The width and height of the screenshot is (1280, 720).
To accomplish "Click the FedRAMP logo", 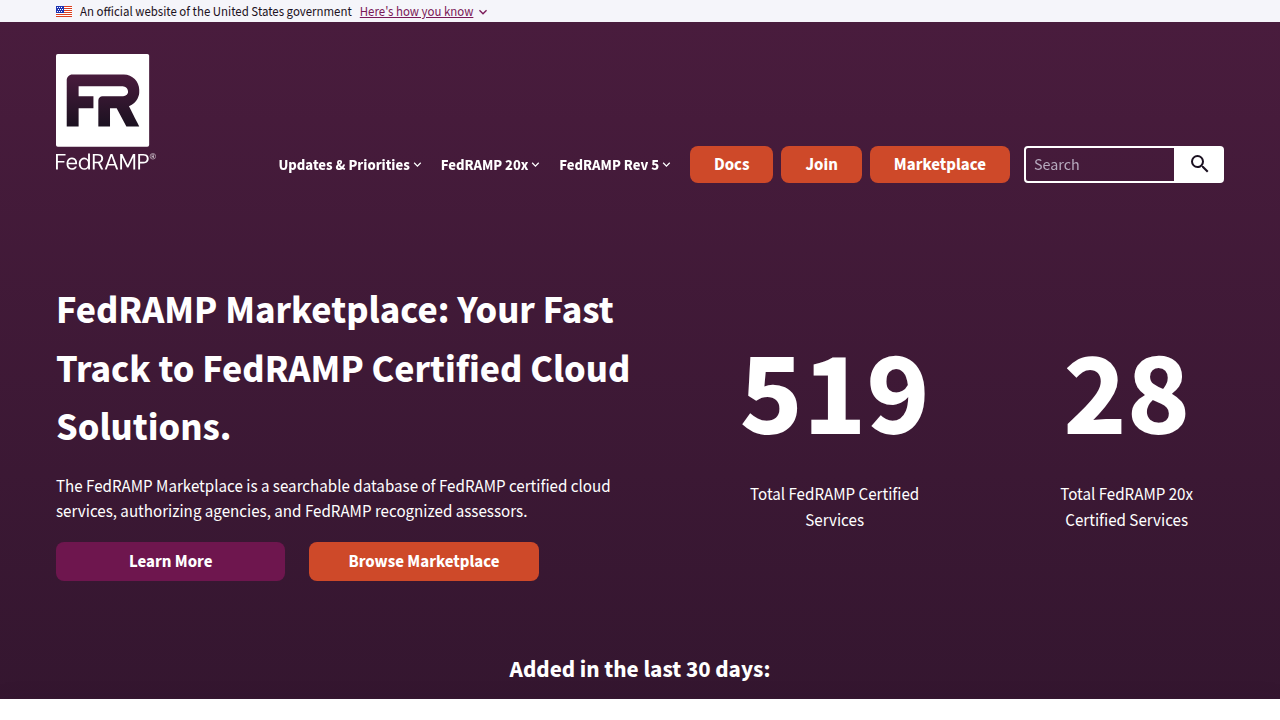I will pyautogui.click(x=105, y=112).
